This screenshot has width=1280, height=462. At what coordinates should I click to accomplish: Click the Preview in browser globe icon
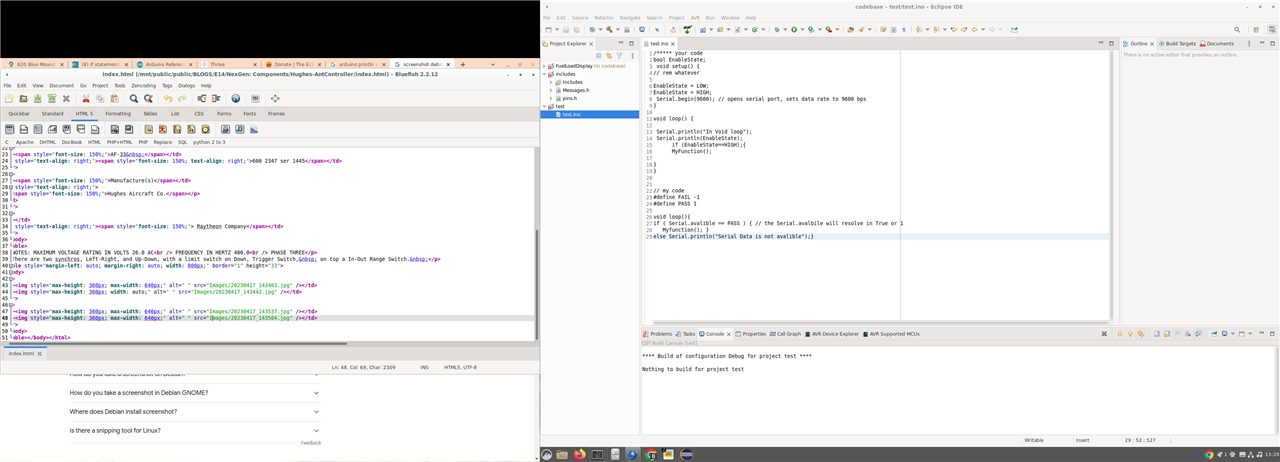[x=236, y=99]
